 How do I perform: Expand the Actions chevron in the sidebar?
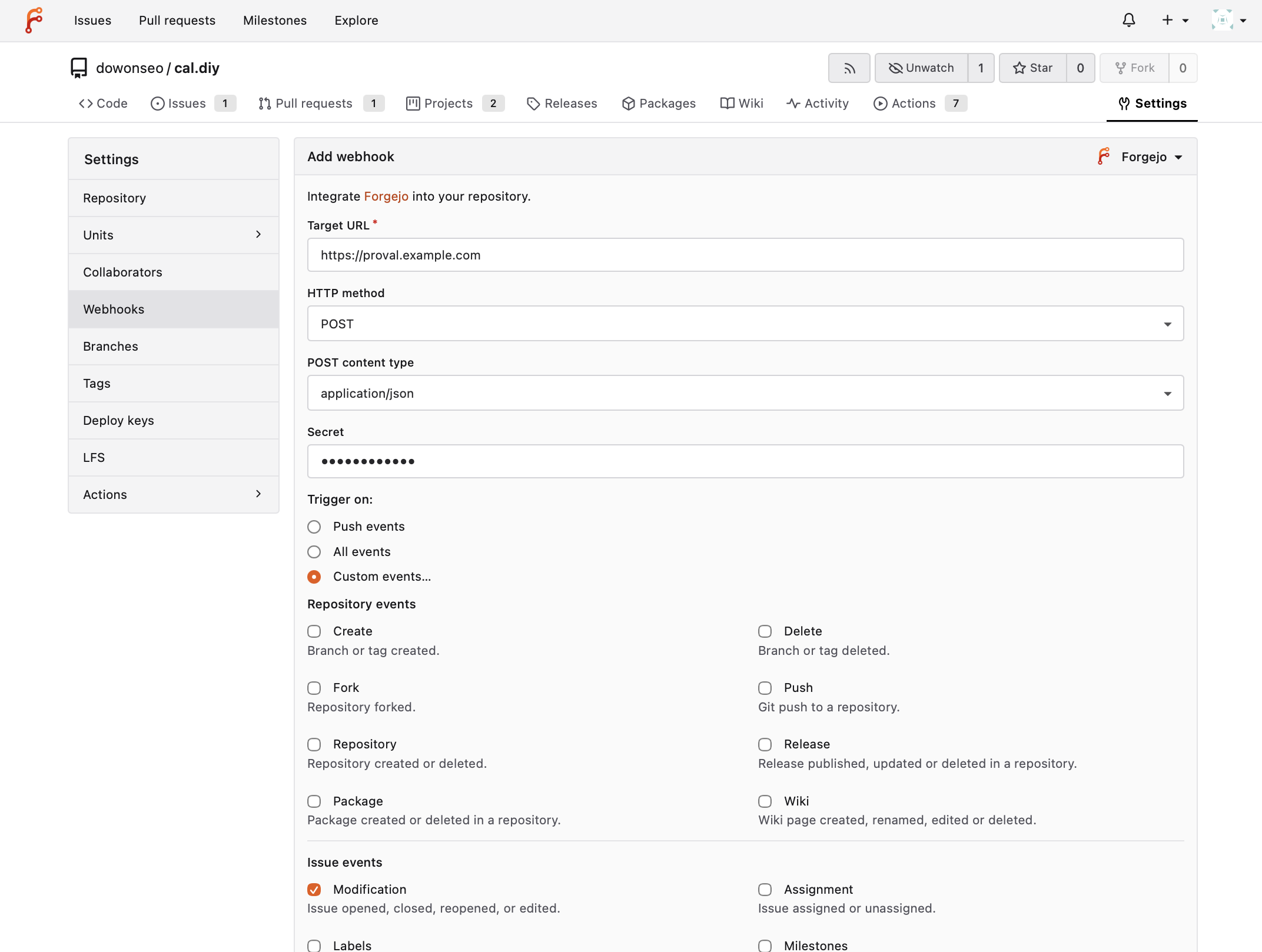pyautogui.click(x=258, y=494)
